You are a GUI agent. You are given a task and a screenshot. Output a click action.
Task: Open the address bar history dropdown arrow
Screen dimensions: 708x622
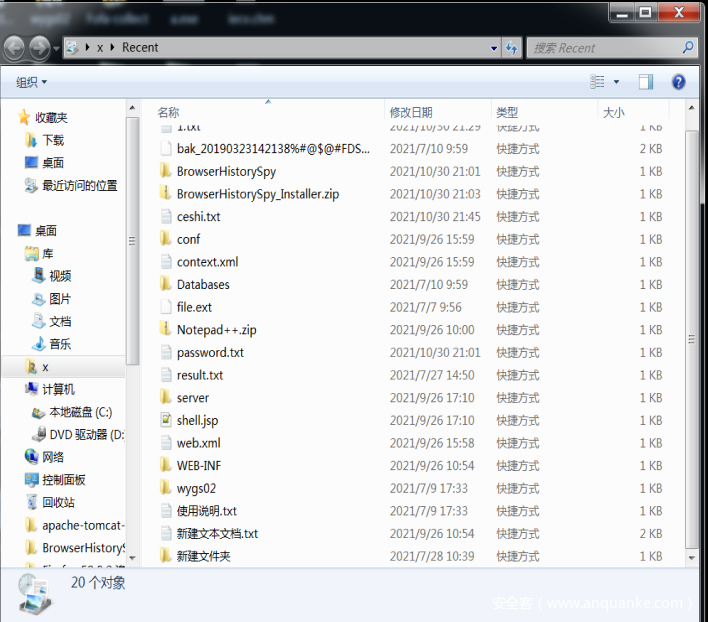[x=494, y=48]
